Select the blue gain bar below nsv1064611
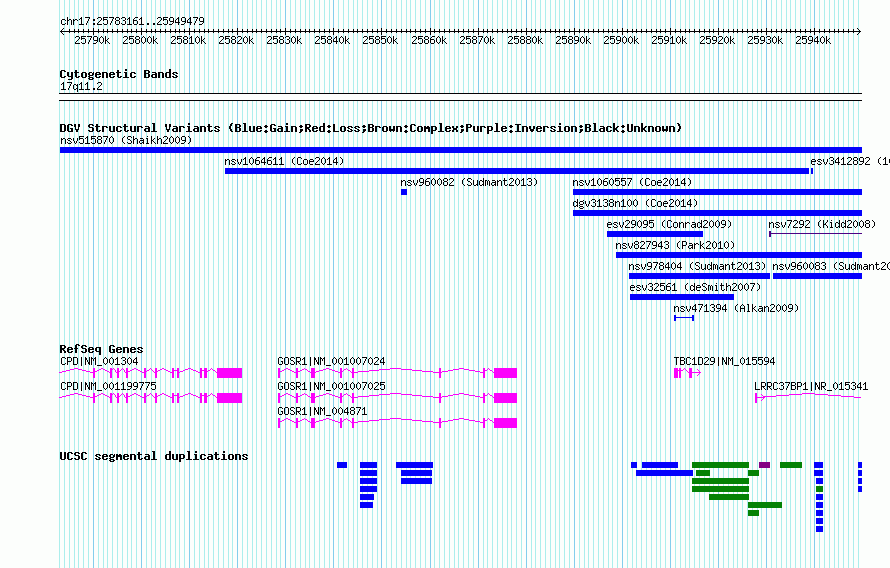This screenshot has height=568, width=890. pos(517,171)
